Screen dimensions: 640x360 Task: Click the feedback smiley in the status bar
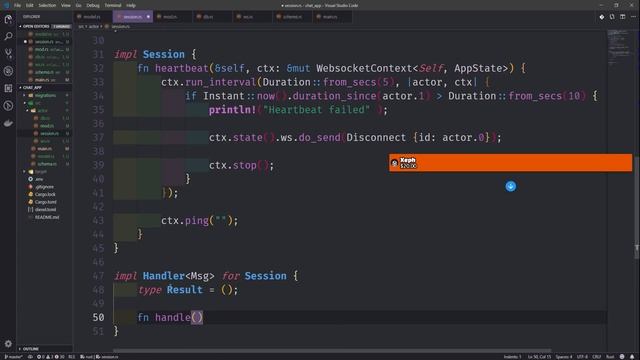tap(622, 357)
